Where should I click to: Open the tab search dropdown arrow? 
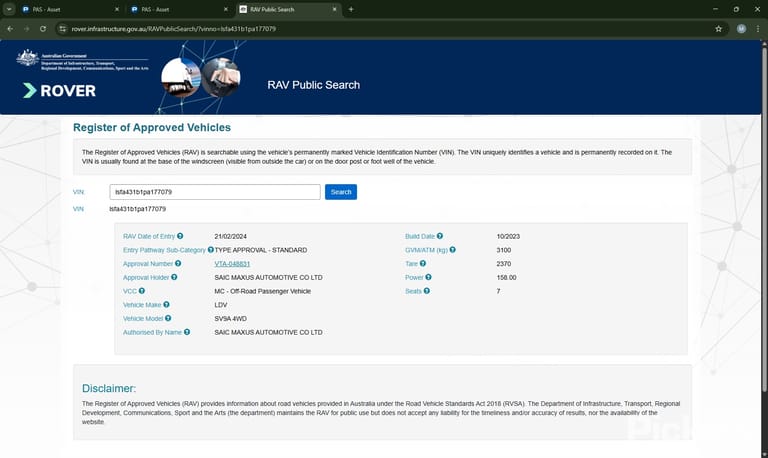coord(9,9)
